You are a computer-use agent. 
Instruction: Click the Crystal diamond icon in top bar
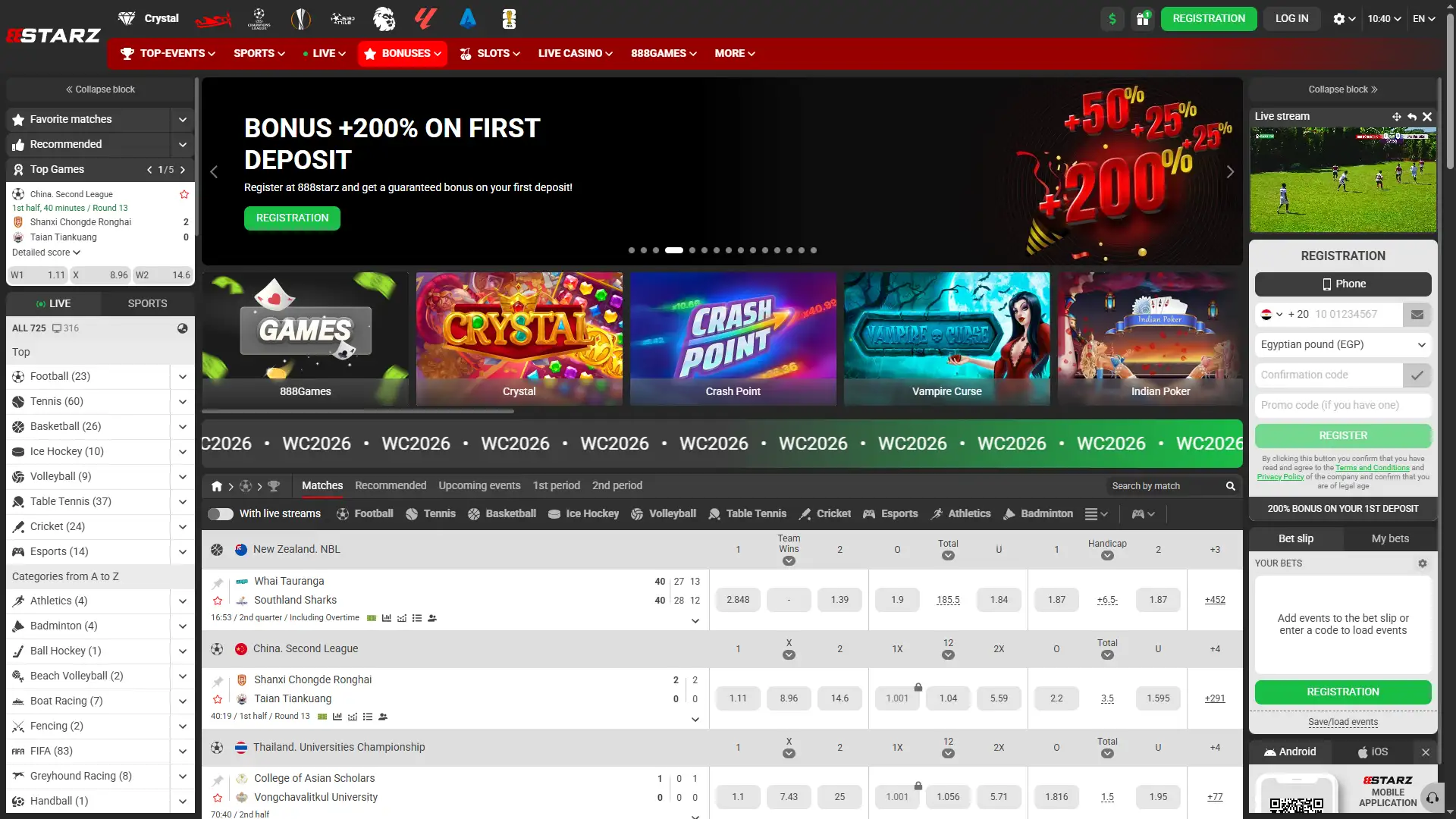pyautogui.click(x=127, y=18)
